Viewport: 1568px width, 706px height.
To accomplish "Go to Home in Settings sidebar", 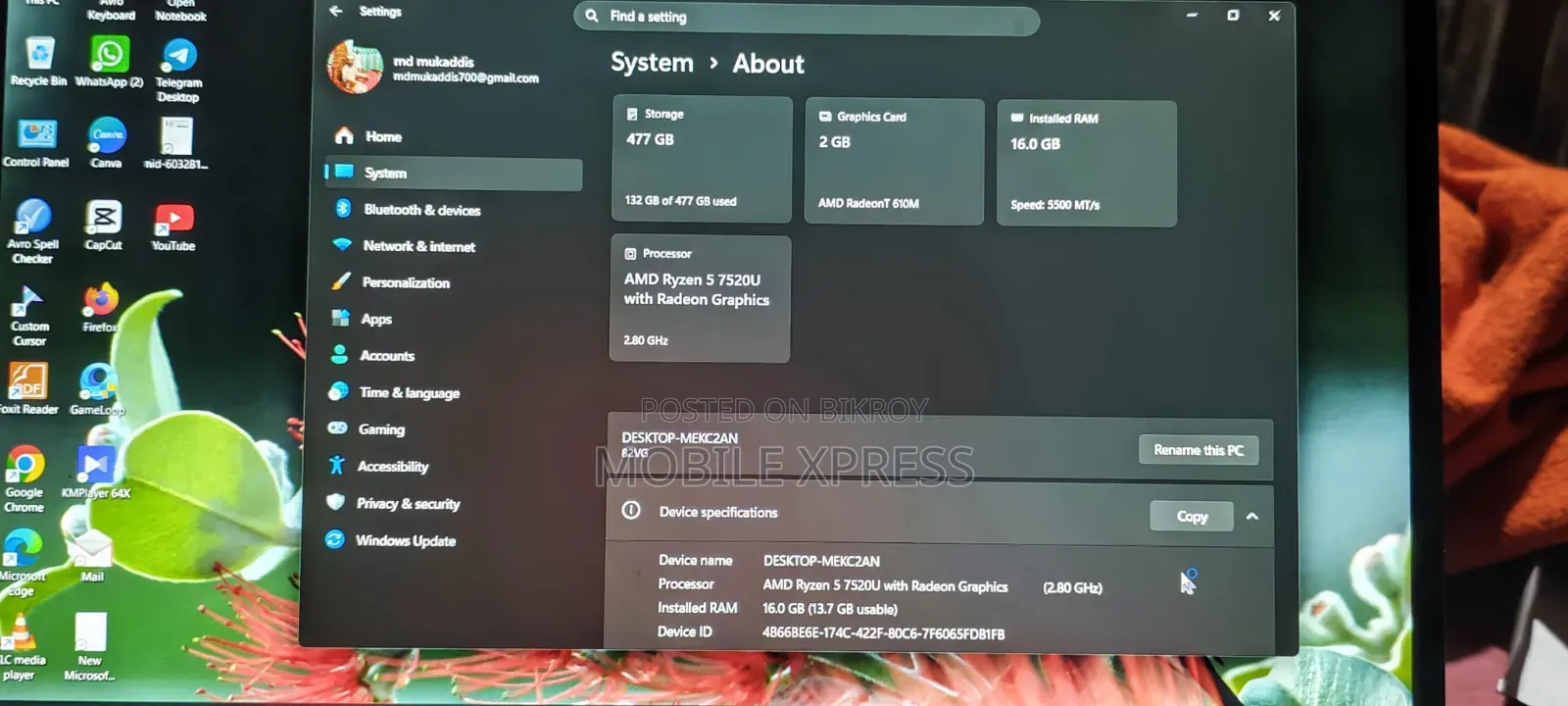I will (453, 136).
